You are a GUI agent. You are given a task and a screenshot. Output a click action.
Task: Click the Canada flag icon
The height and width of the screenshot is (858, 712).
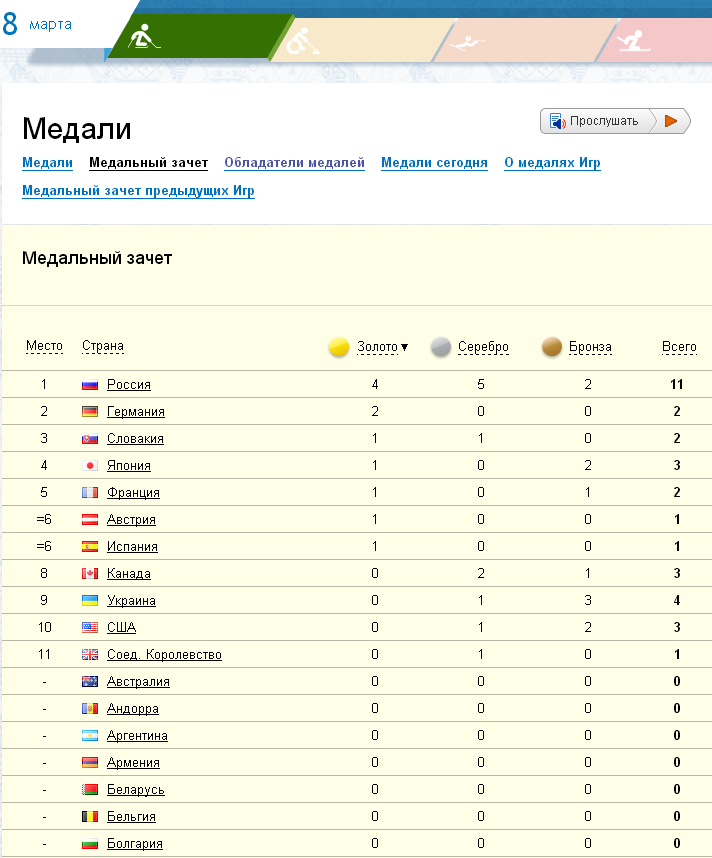pos(90,574)
